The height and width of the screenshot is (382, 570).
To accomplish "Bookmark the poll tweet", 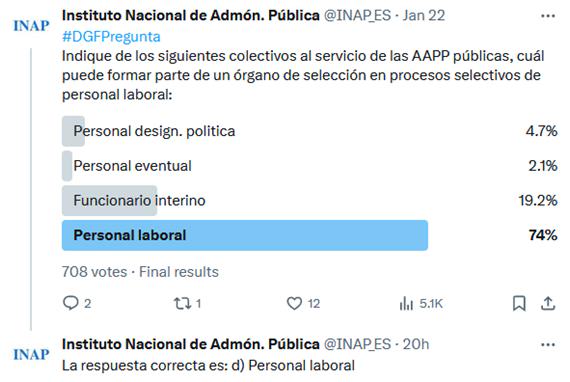I will (519, 303).
